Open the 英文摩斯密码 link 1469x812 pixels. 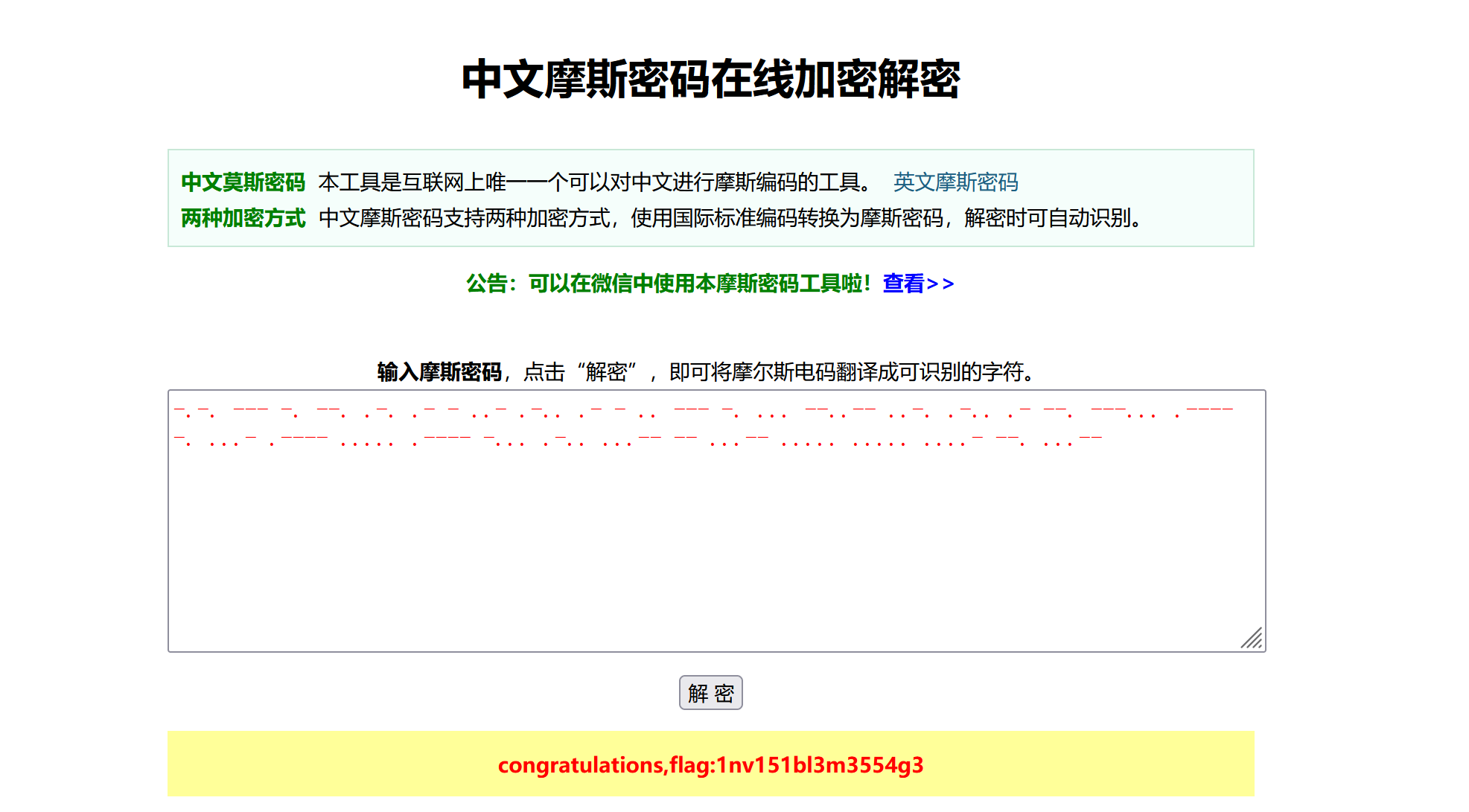[x=955, y=182]
